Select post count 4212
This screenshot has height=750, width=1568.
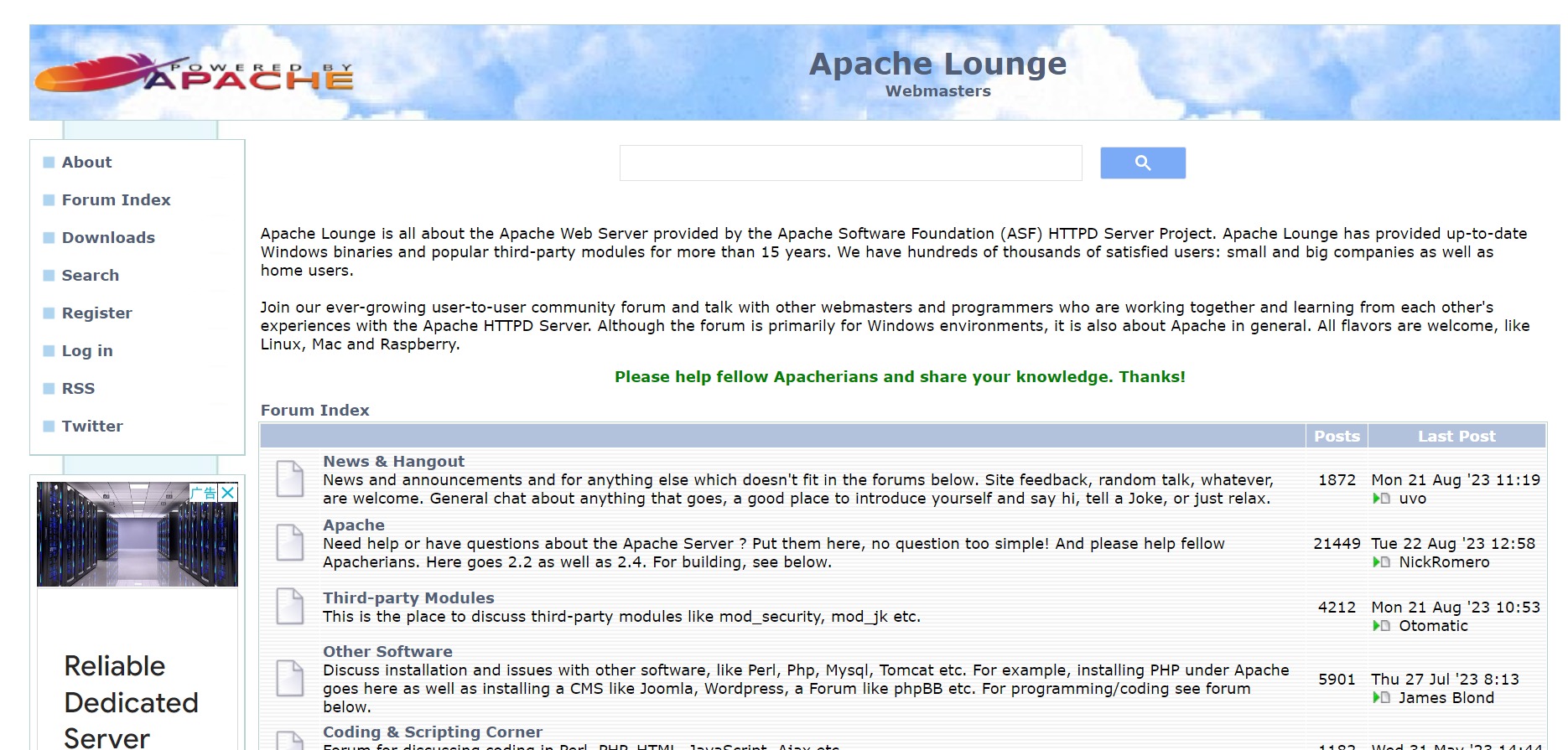(x=1337, y=608)
